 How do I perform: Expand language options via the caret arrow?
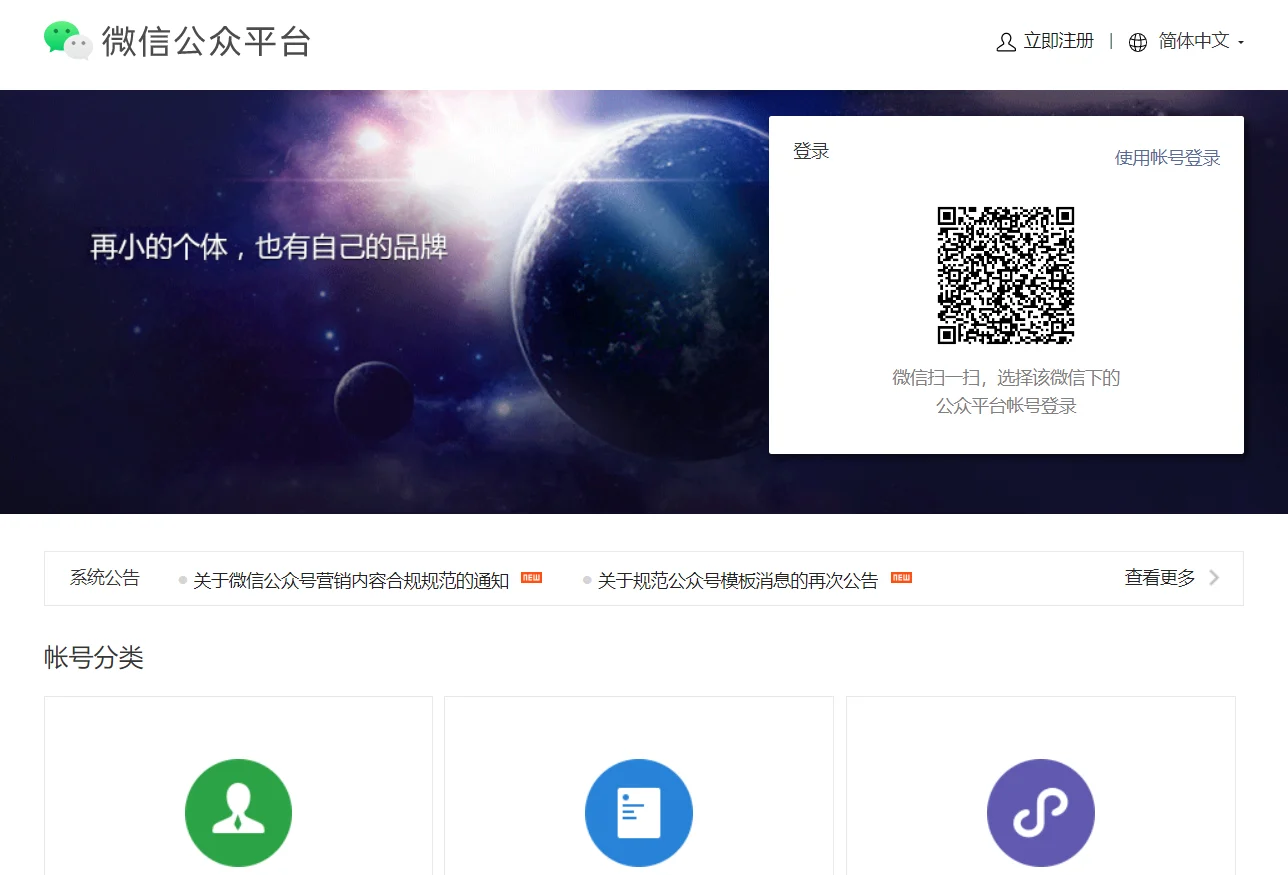(1240, 44)
